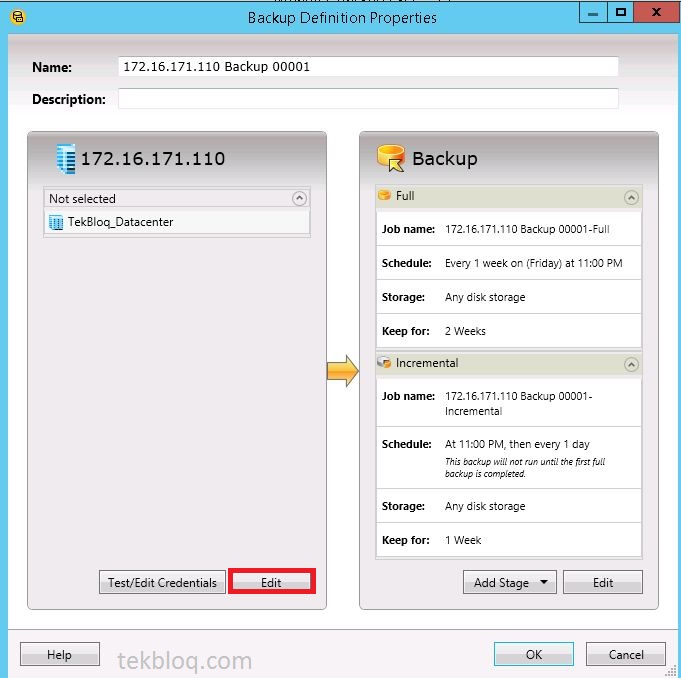Collapse the Full backup stage section
The width and height of the screenshot is (681, 678).
click(x=631, y=198)
